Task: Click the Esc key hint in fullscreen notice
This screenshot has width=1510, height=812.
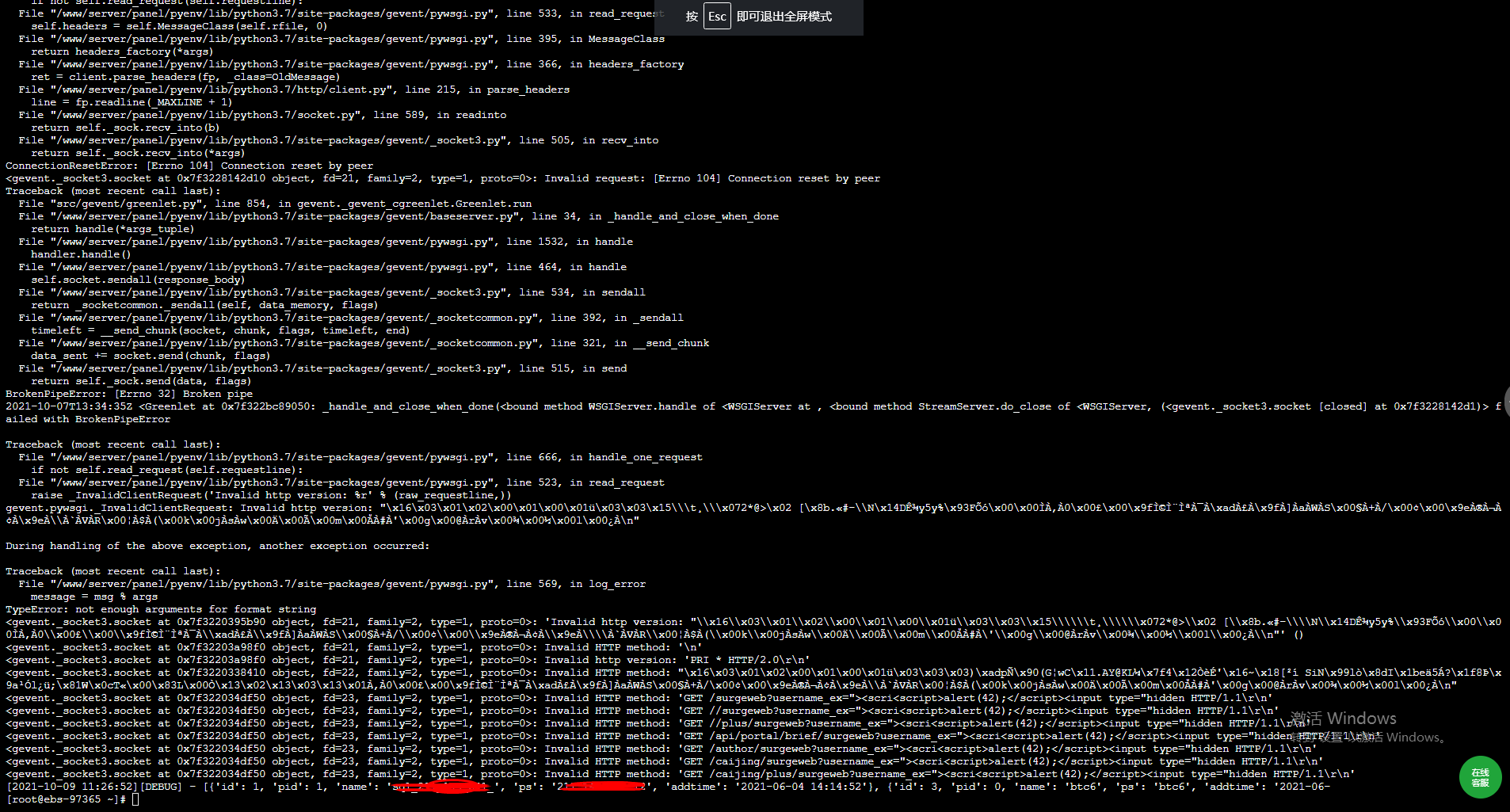Action: [717, 17]
